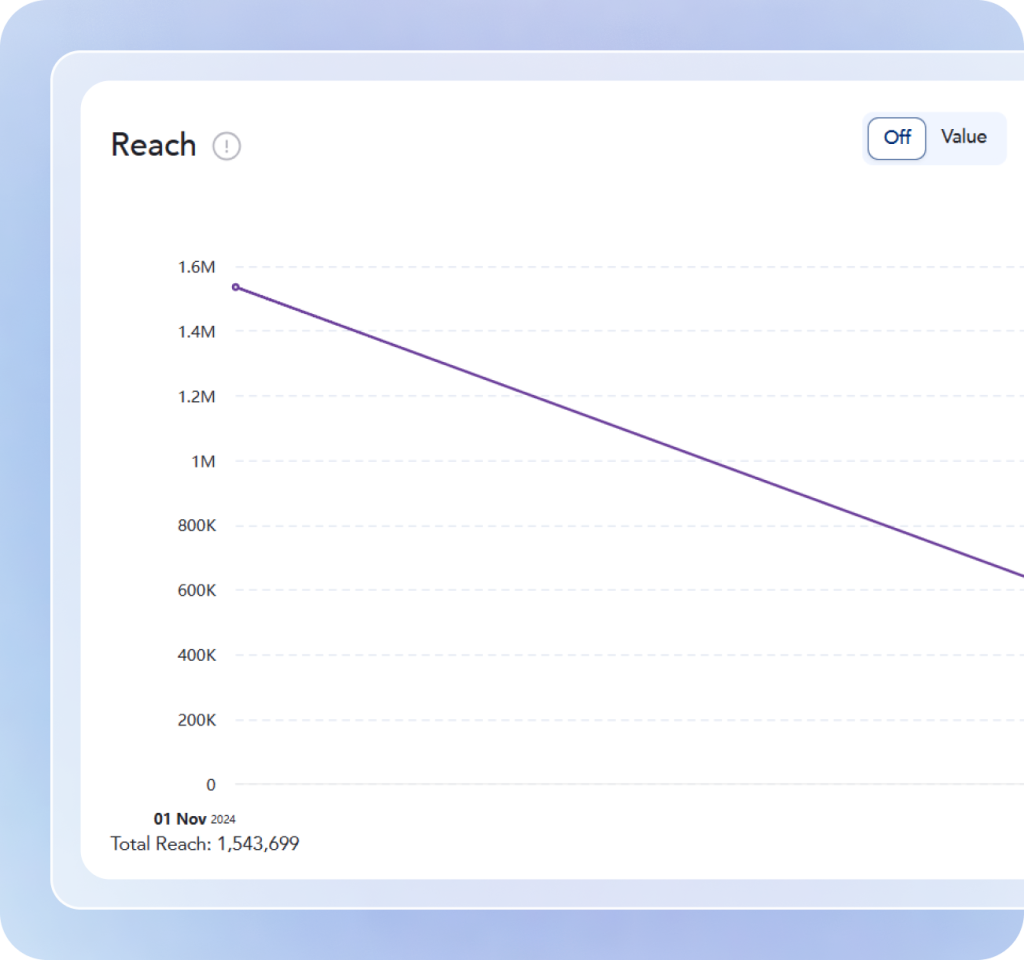Select the Off label option
This screenshot has height=960, width=1024.
pos(897,138)
